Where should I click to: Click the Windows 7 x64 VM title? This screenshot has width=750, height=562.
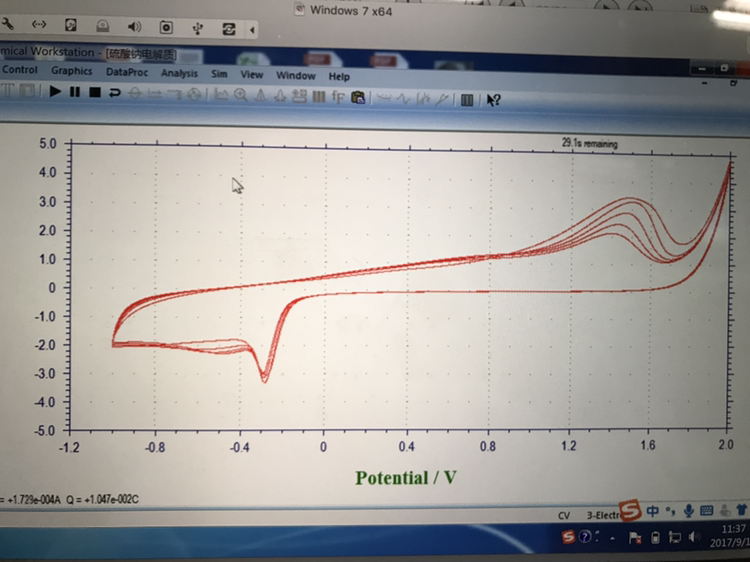pyautogui.click(x=351, y=10)
